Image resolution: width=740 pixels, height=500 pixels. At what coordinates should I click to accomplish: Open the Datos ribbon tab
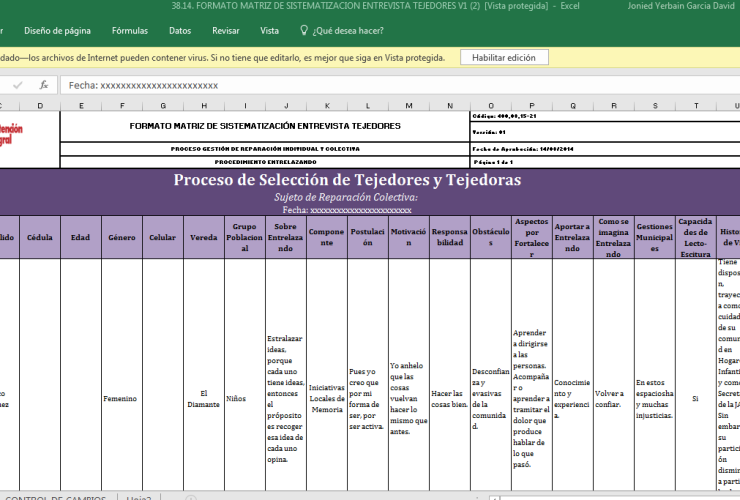[180, 31]
